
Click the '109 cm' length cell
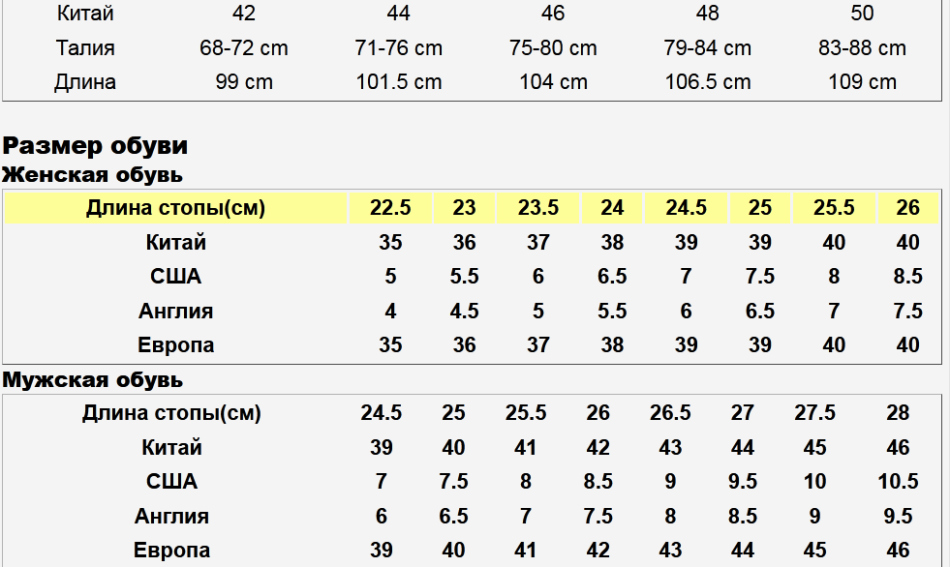click(862, 82)
